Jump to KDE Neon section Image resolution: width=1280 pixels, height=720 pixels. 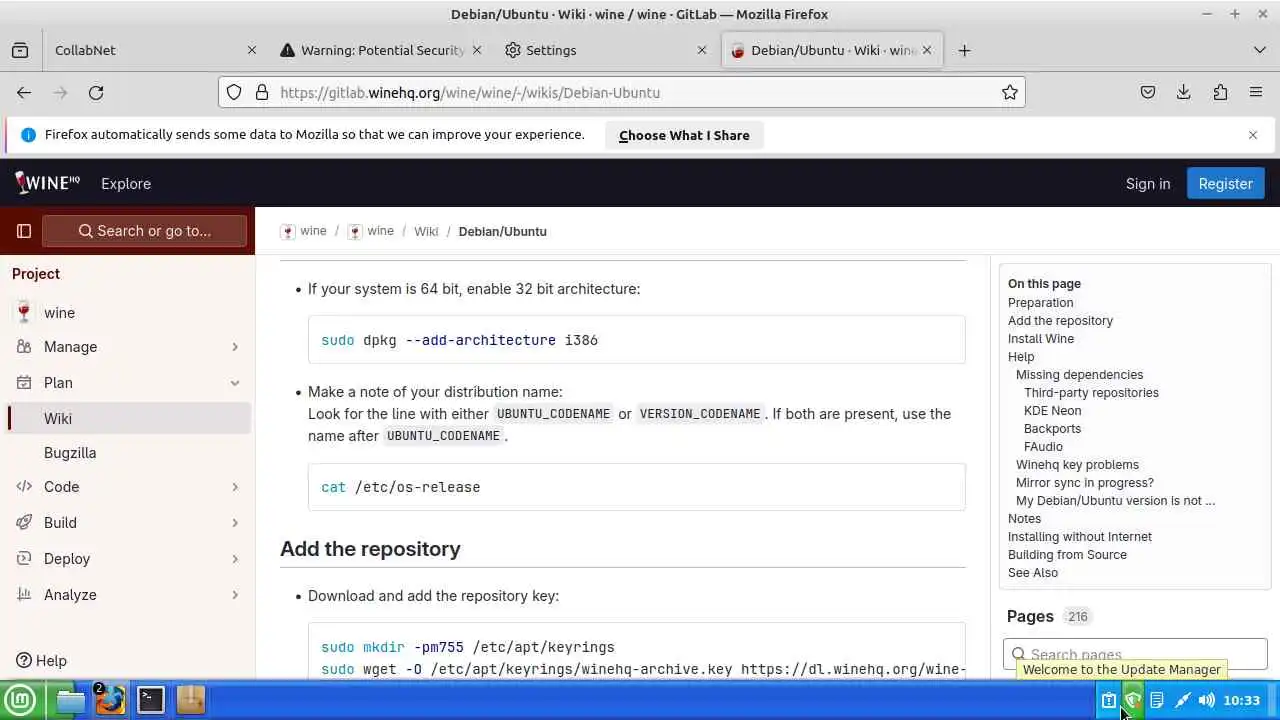pos(1052,411)
